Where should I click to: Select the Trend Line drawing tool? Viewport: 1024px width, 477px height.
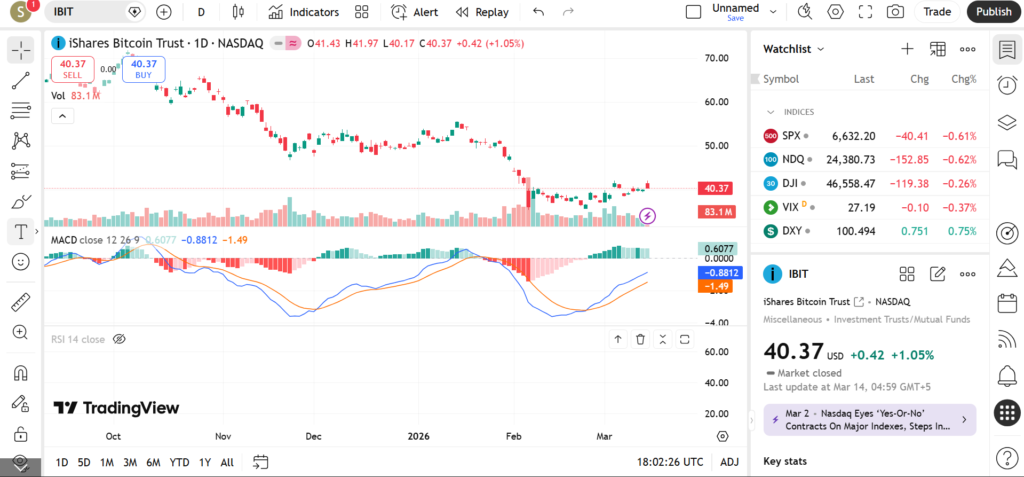point(20,80)
